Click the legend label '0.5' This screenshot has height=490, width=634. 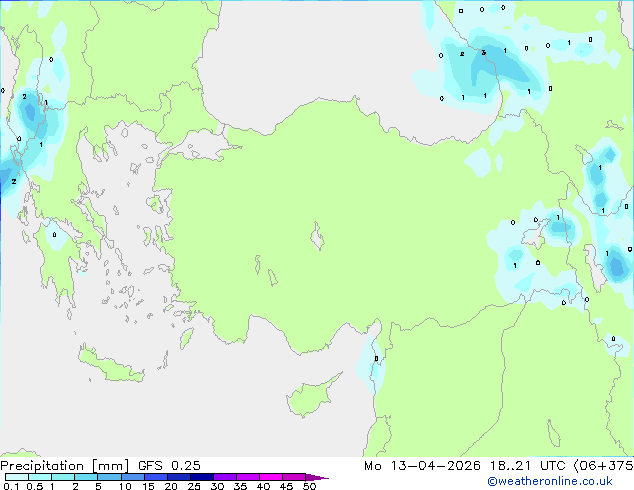point(35,486)
